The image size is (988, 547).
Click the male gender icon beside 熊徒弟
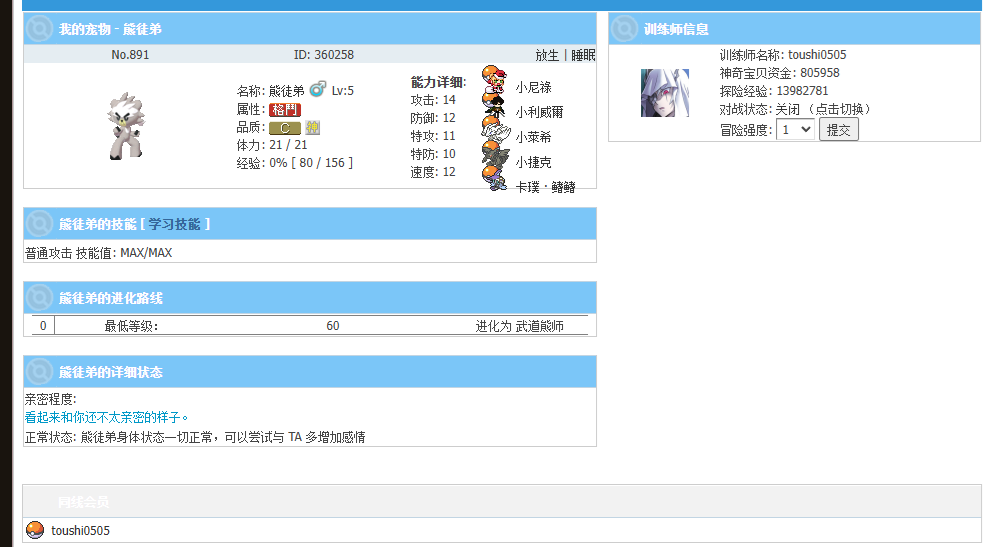318,89
